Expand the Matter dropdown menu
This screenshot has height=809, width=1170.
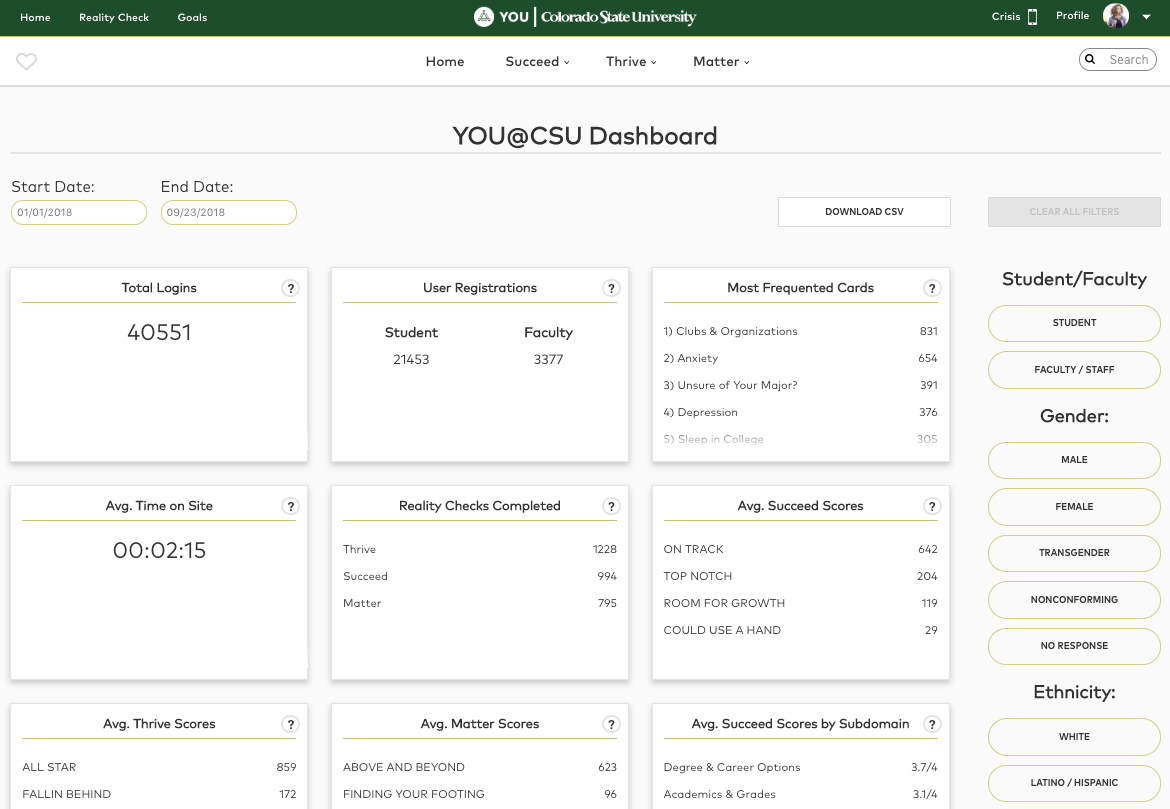click(721, 61)
